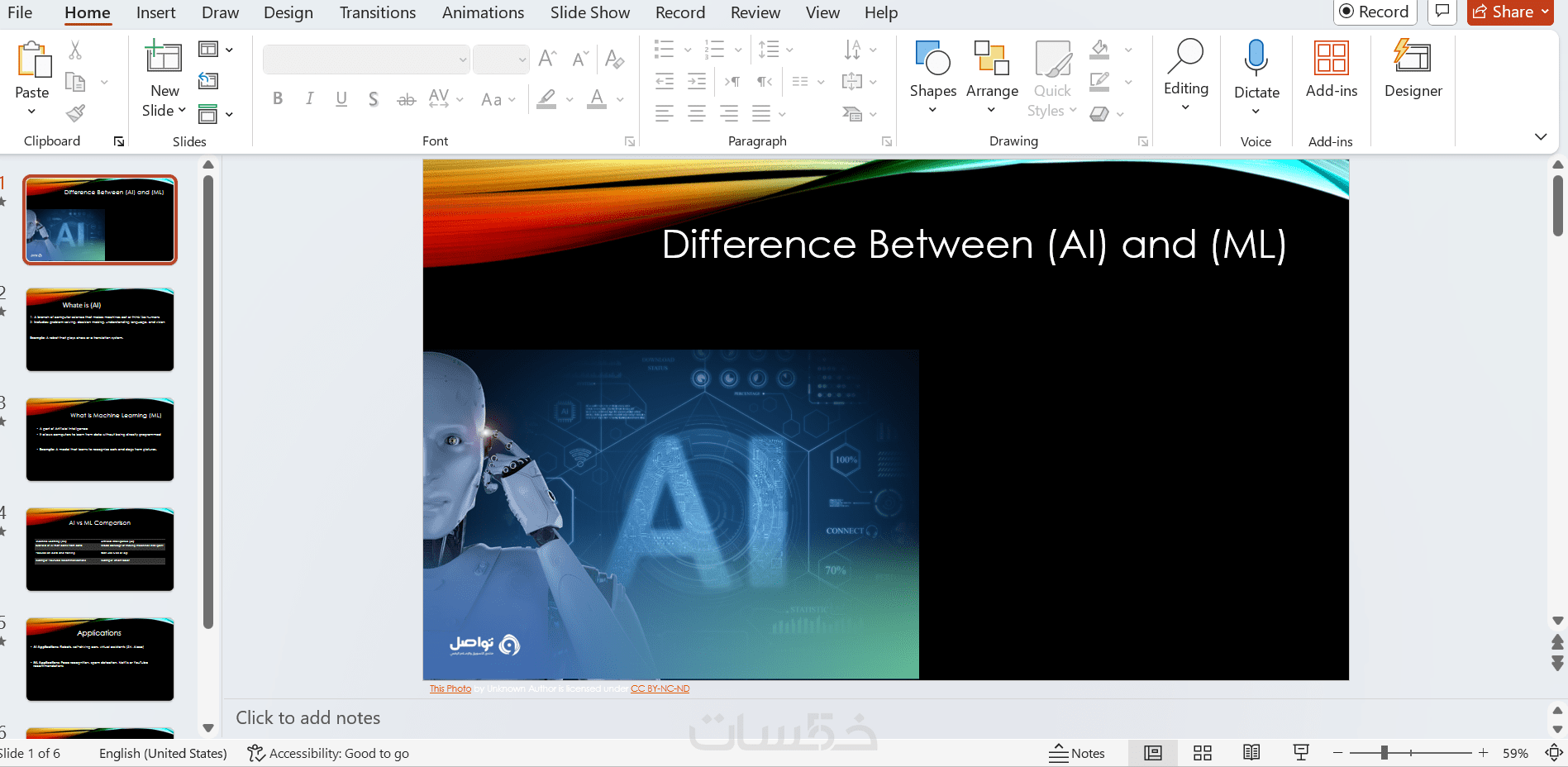Click the Paste clipboard icon
Image resolution: width=1568 pixels, height=767 pixels.
(x=33, y=60)
